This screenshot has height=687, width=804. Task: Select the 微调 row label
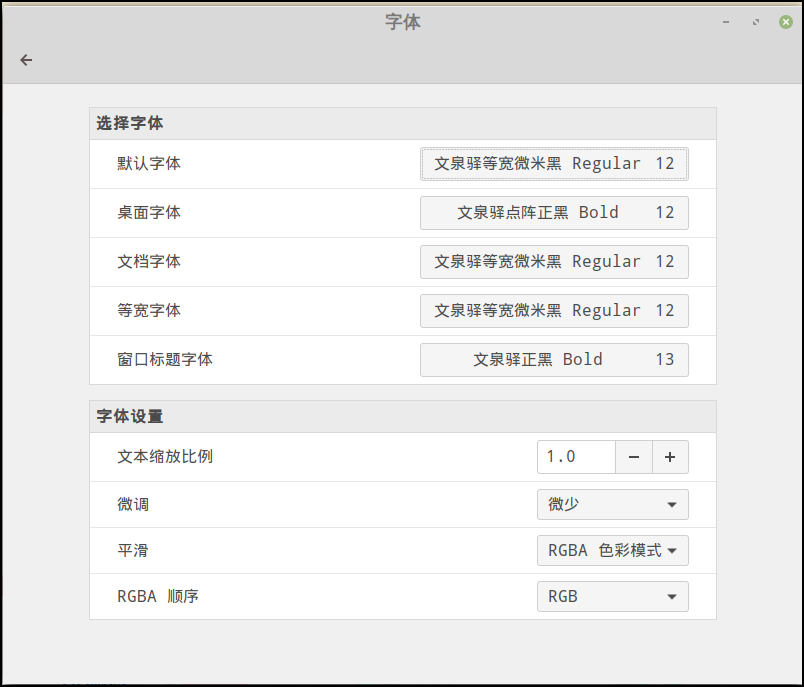(133, 504)
